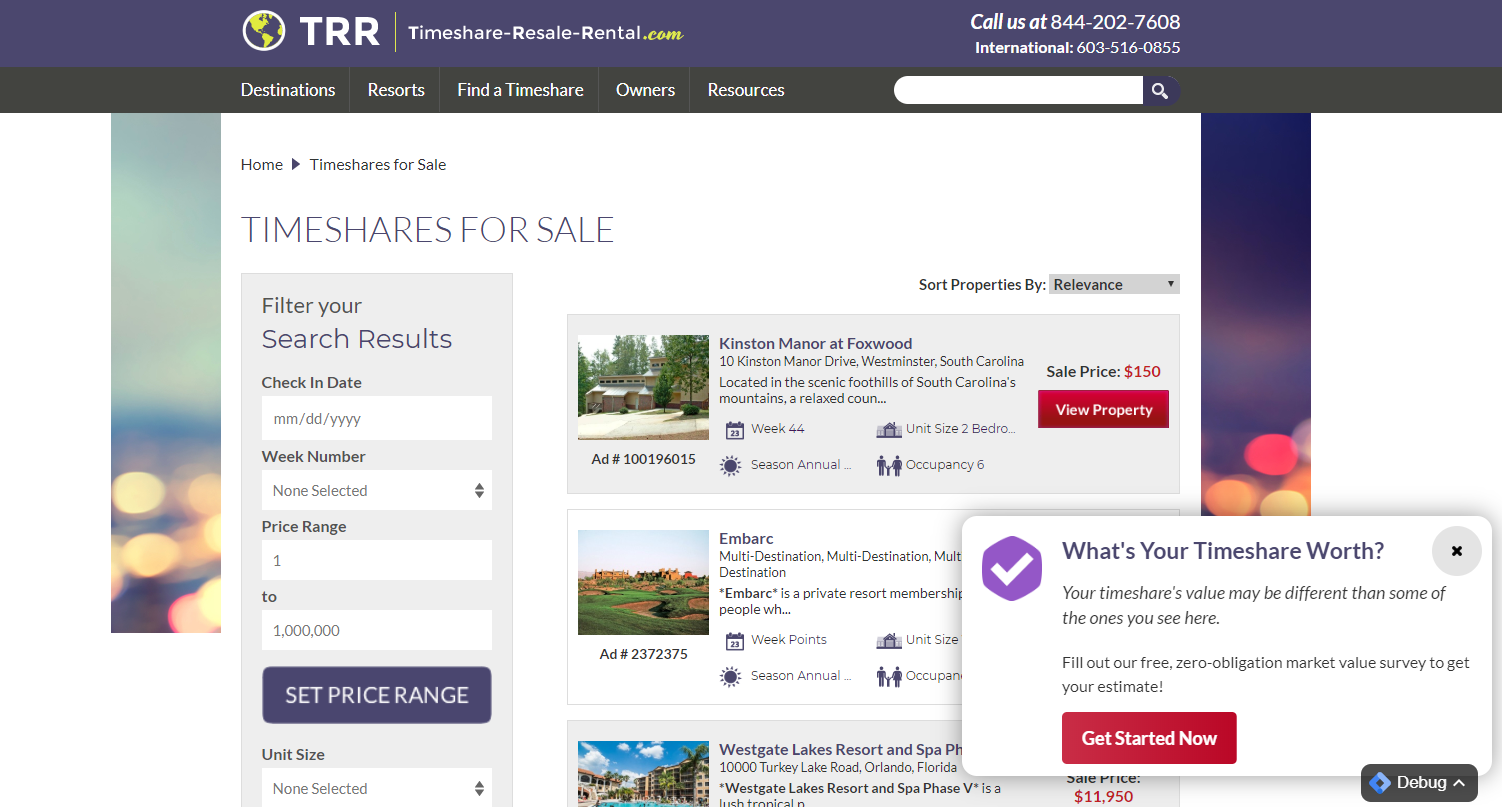The width and height of the screenshot is (1502, 807).
Task: Open the Resources menu
Action: pos(746,90)
